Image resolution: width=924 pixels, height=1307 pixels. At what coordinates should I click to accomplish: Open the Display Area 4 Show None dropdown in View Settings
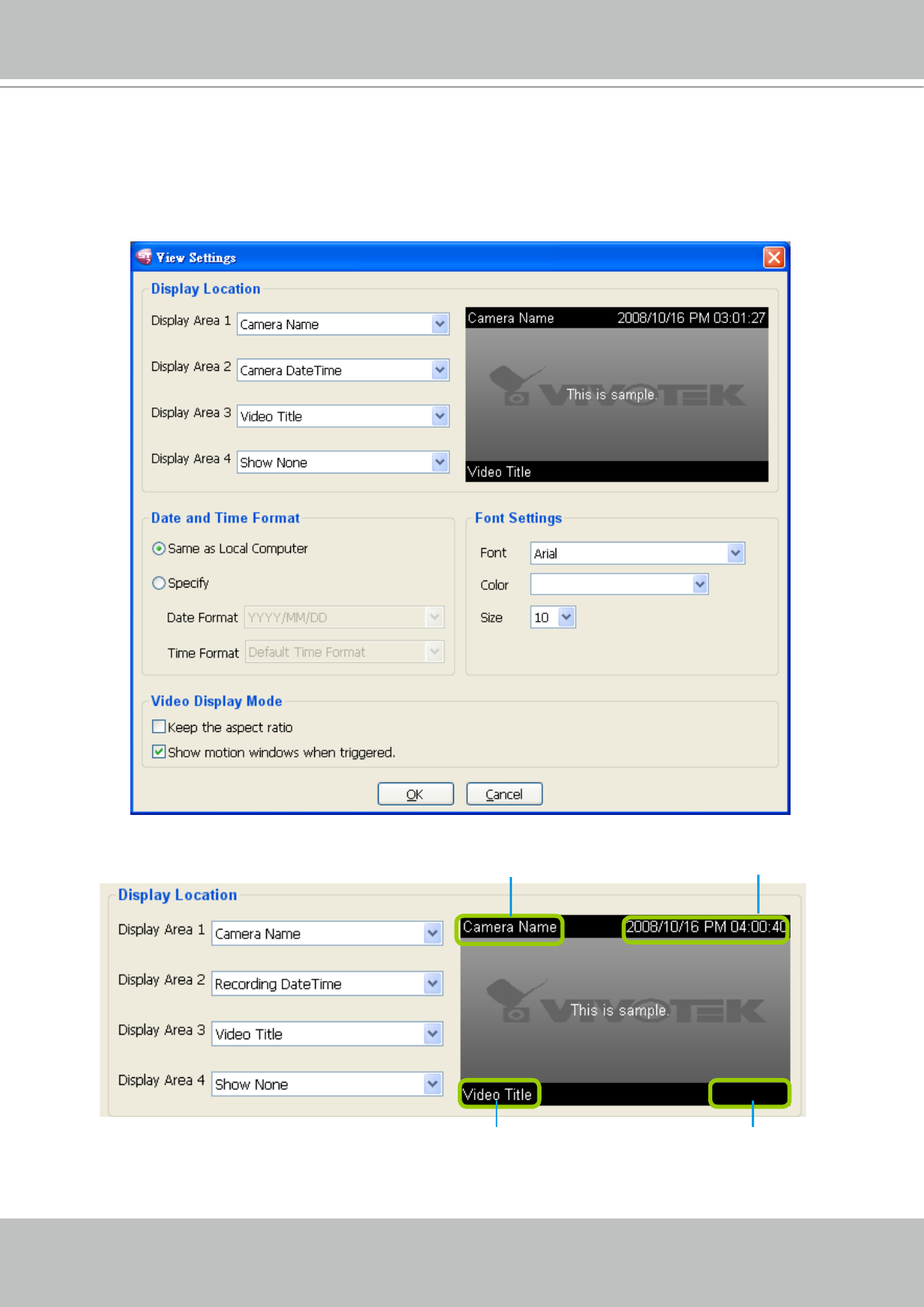point(343,462)
